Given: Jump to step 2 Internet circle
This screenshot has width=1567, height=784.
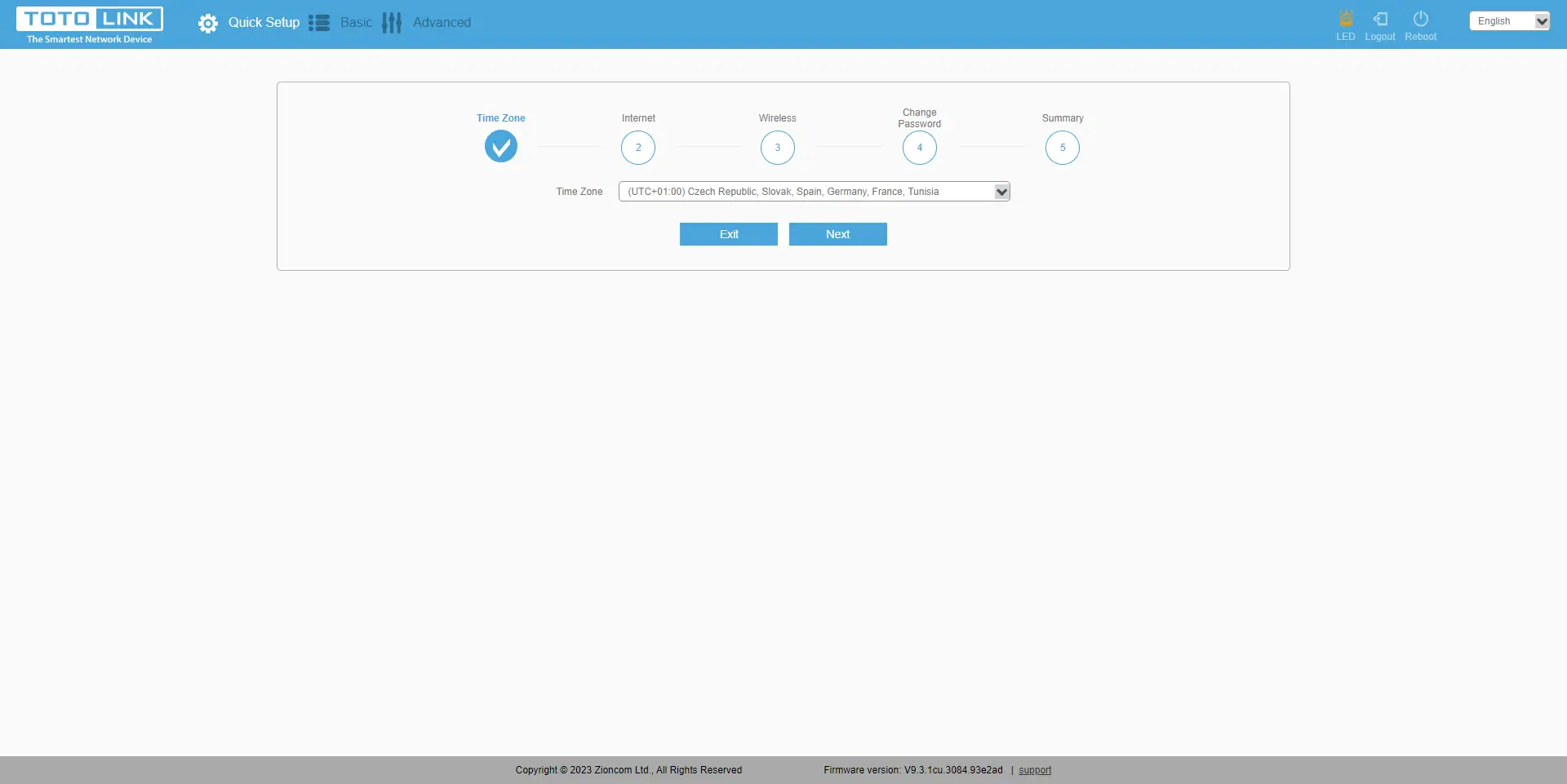Looking at the screenshot, I should click(638, 148).
